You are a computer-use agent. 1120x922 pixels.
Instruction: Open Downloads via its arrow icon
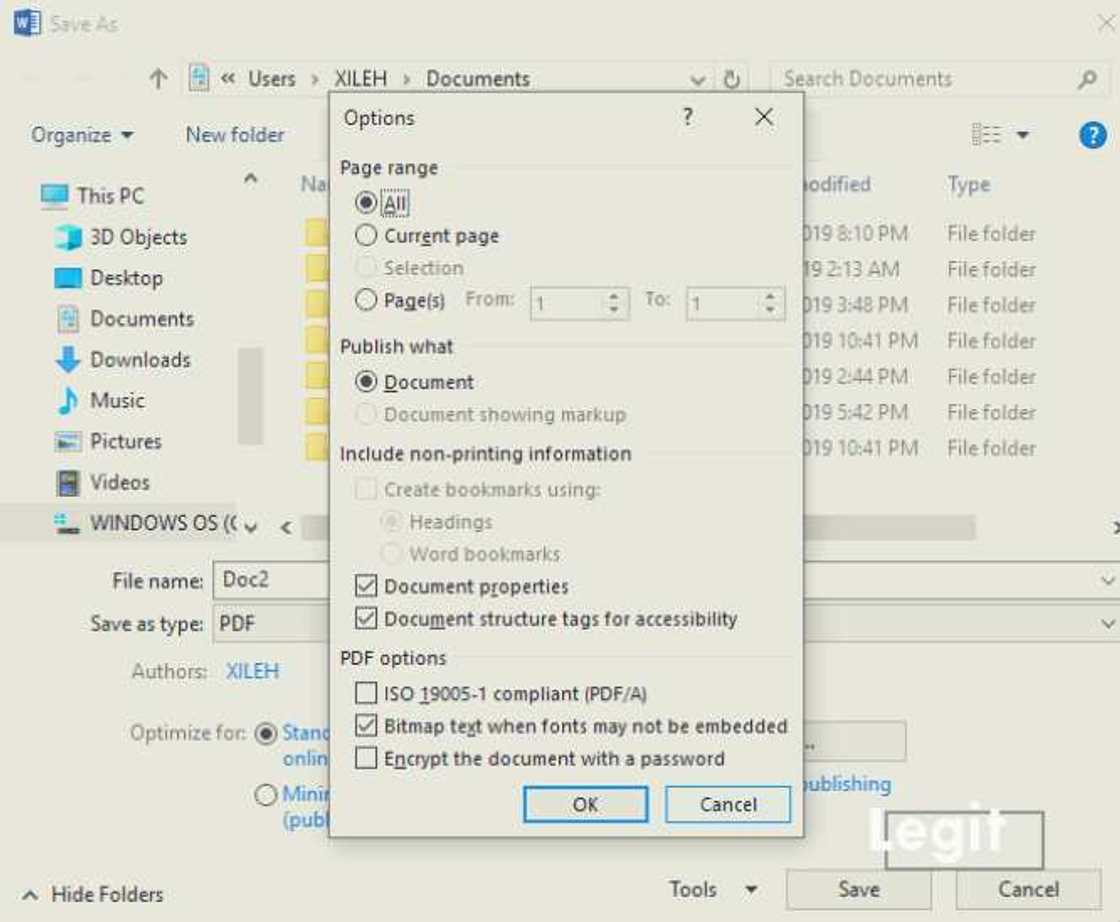pos(68,360)
